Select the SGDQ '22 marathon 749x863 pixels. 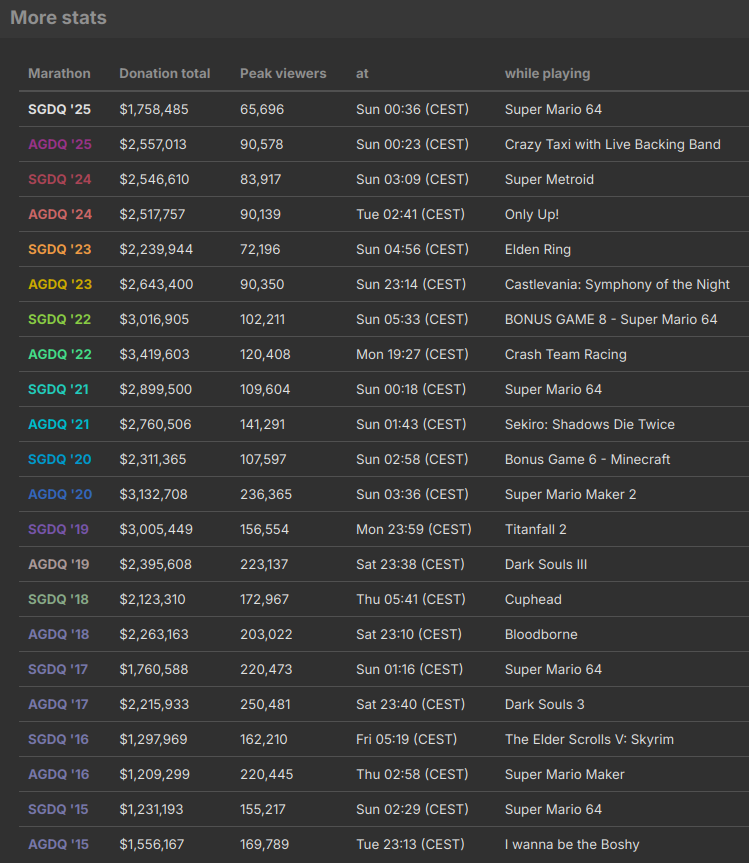coord(59,319)
